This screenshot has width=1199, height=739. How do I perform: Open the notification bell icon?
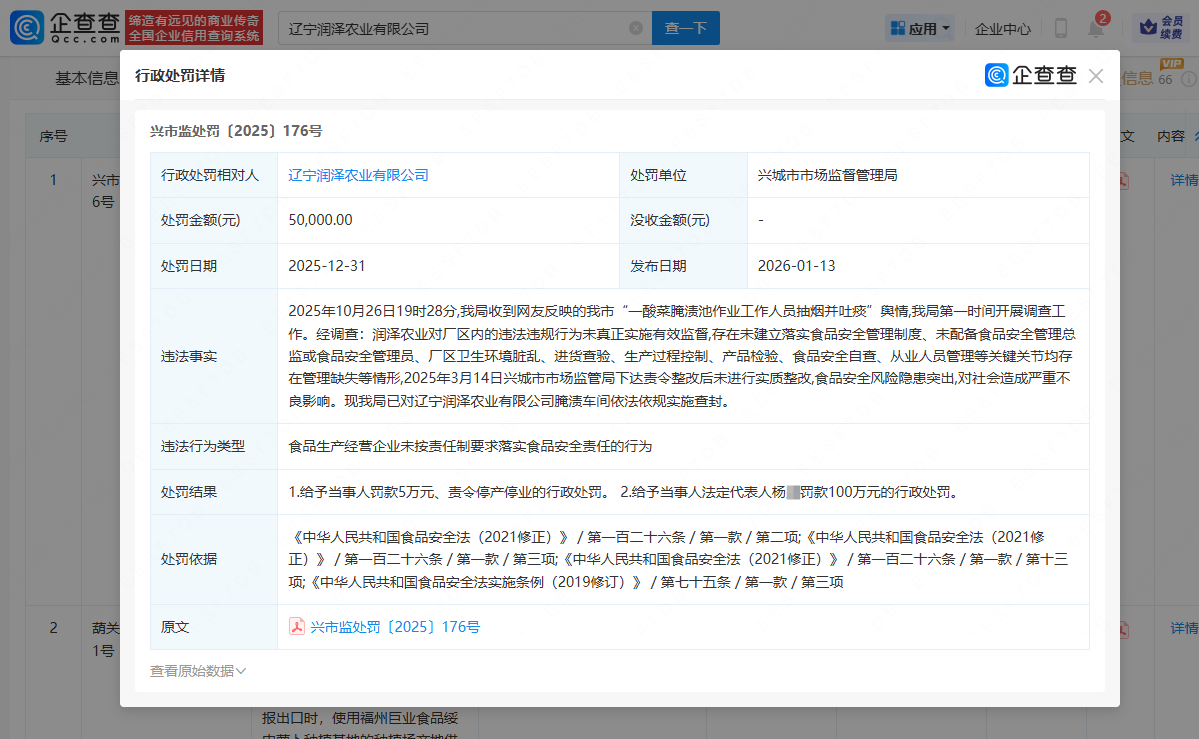click(1096, 29)
